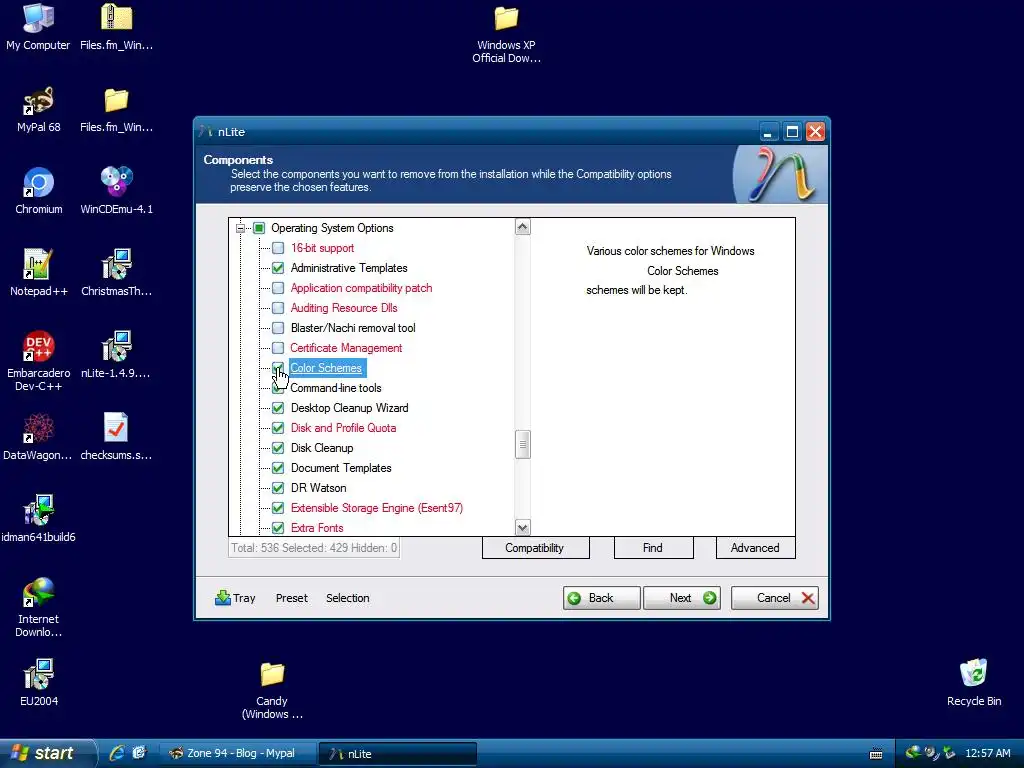This screenshot has width=1024, height=768.
Task: Check Blaster/Nachi removal tool checkbox
Action: [x=278, y=328]
